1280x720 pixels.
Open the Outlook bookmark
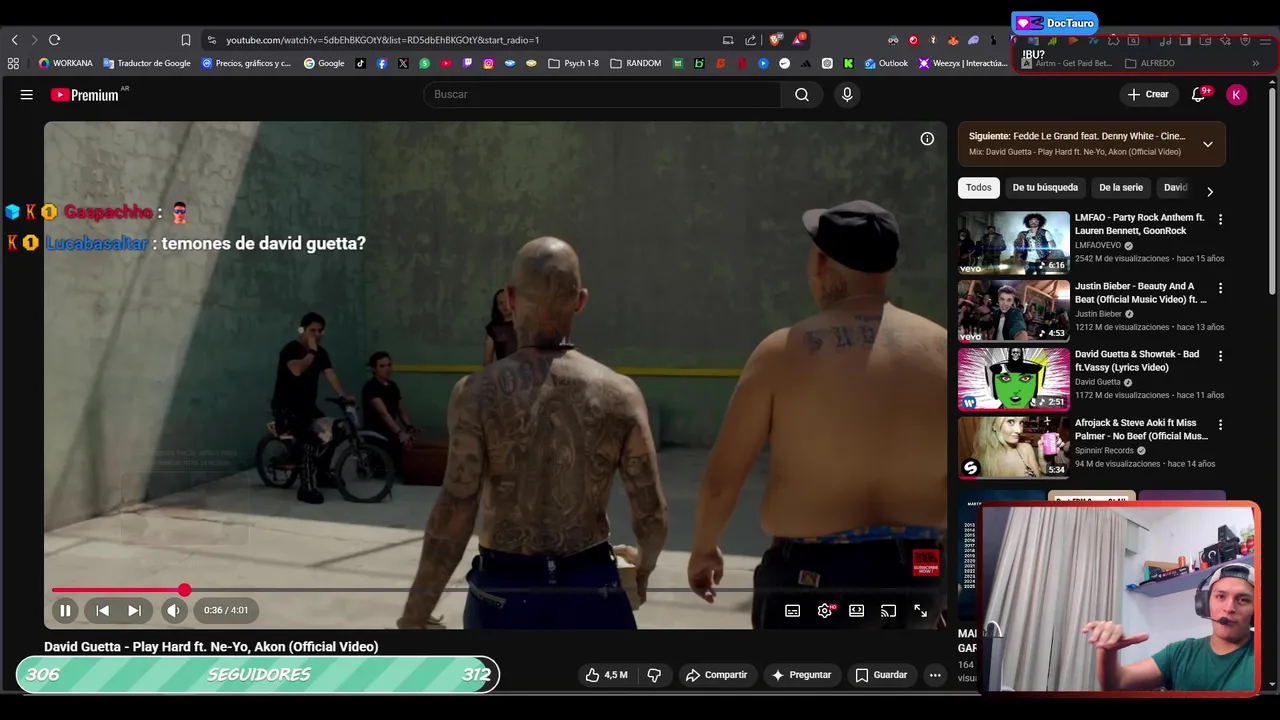pyautogui.click(x=887, y=63)
